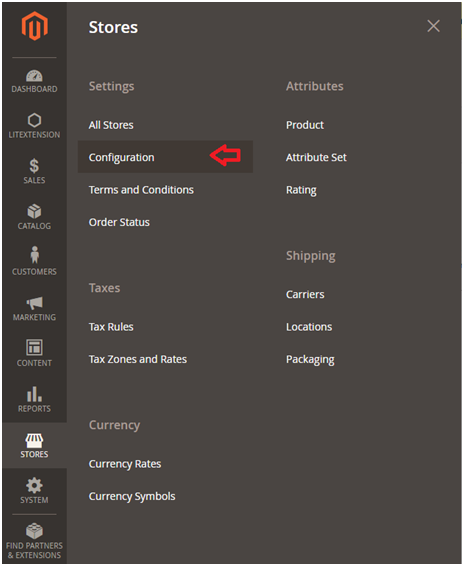The width and height of the screenshot is (464, 566).
Task: Open the Content layout icon
Action: coord(34,348)
